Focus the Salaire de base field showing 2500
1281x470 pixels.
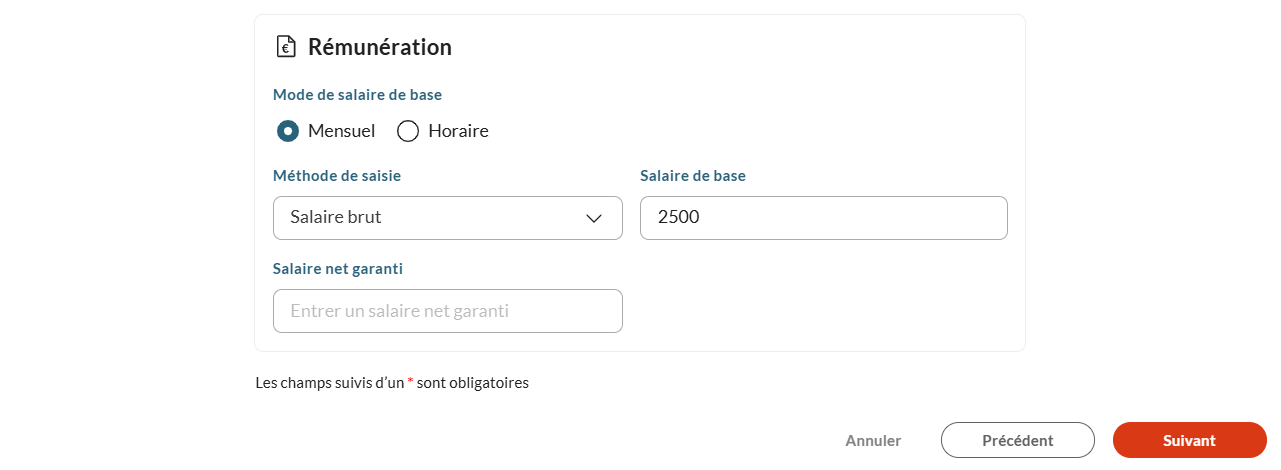824,218
